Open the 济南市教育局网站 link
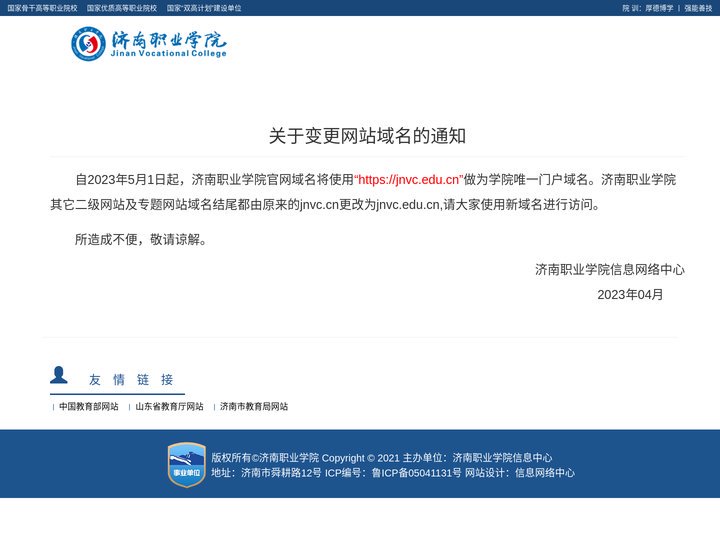This screenshot has width=720, height=540. coord(254,406)
